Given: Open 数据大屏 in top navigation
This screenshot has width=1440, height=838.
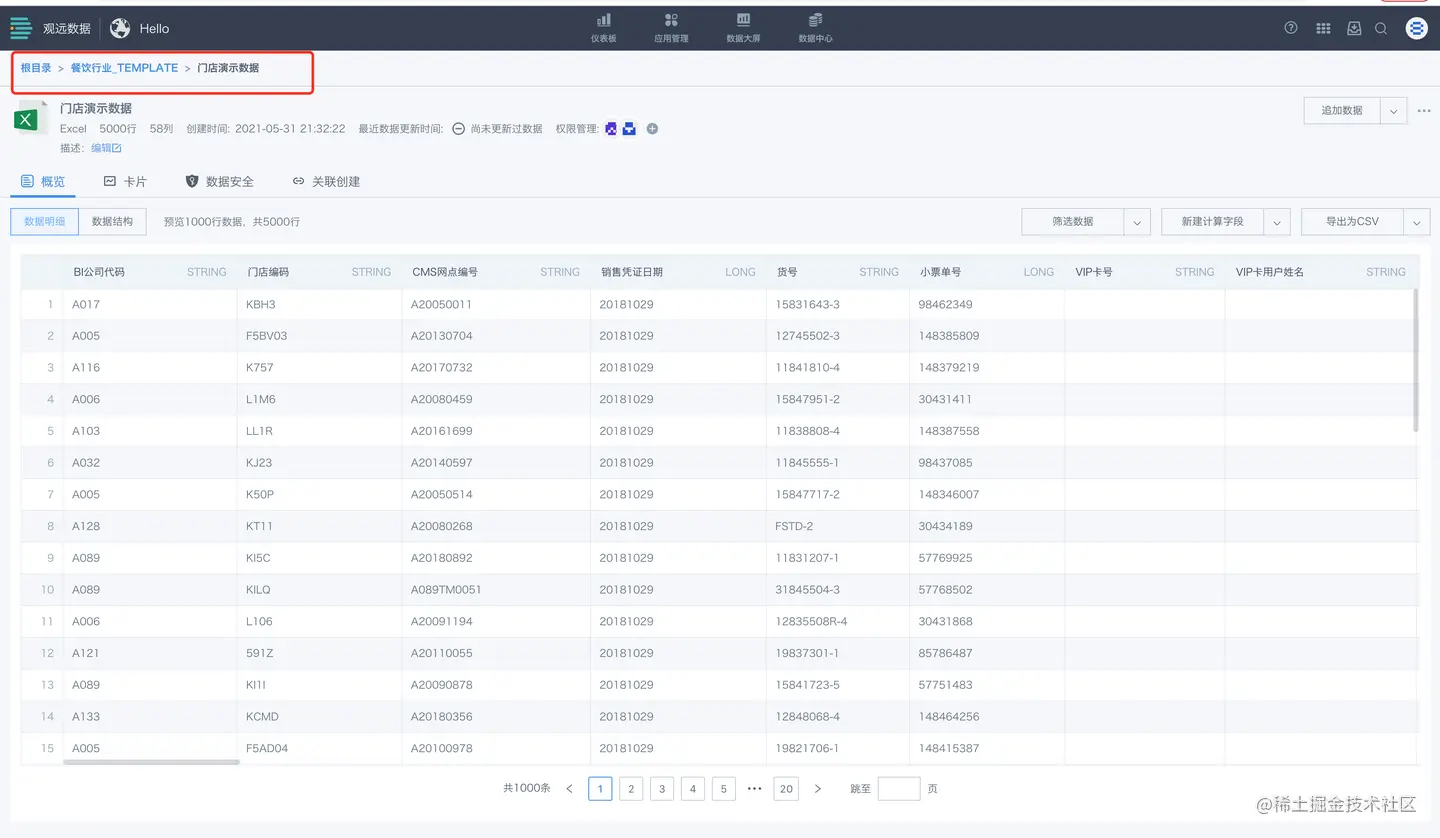Looking at the screenshot, I should (x=744, y=28).
